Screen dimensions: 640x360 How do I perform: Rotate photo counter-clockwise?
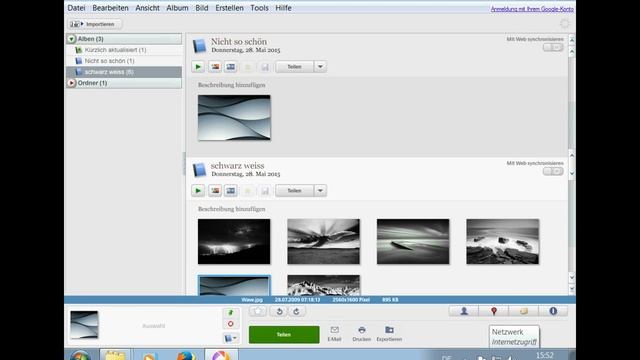tap(280, 311)
